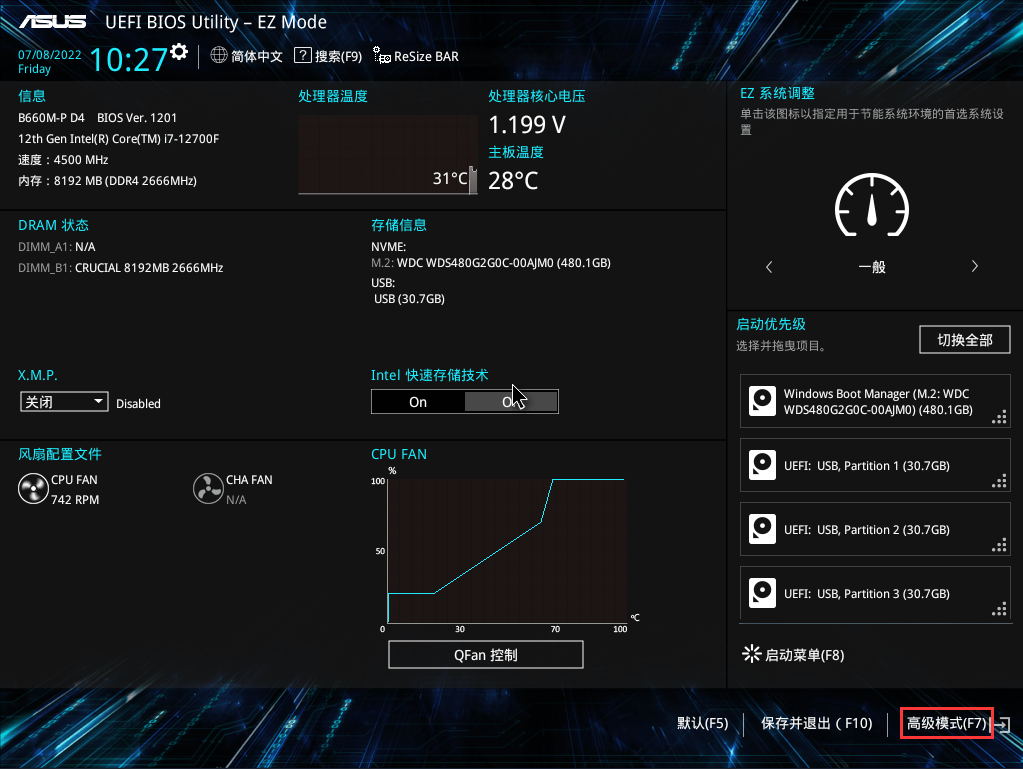
Task: Turn Intel Rapid Storage Technology On
Action: 418,402
